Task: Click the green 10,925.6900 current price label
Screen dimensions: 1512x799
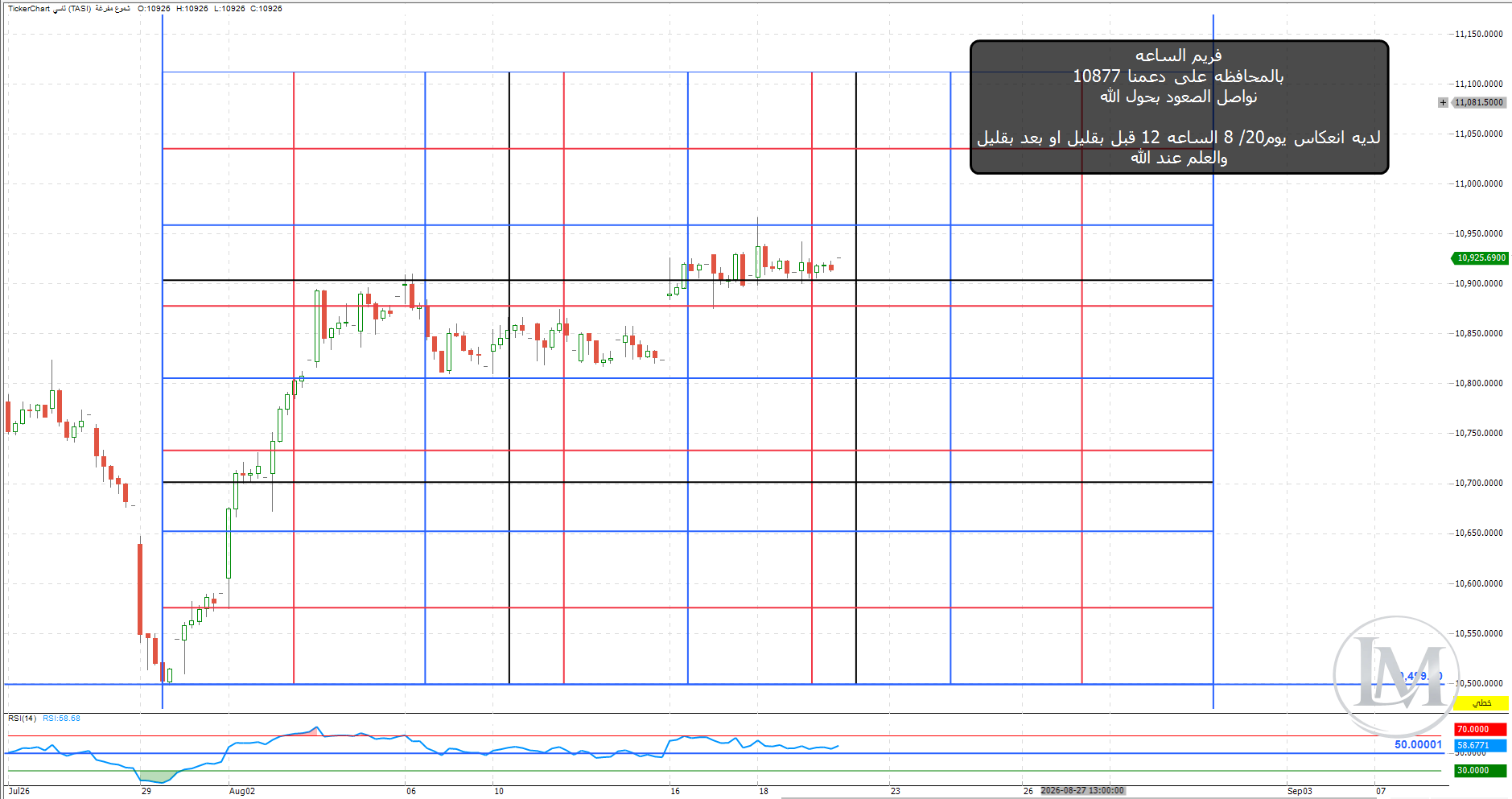Action: click(x=1481, y=257)
